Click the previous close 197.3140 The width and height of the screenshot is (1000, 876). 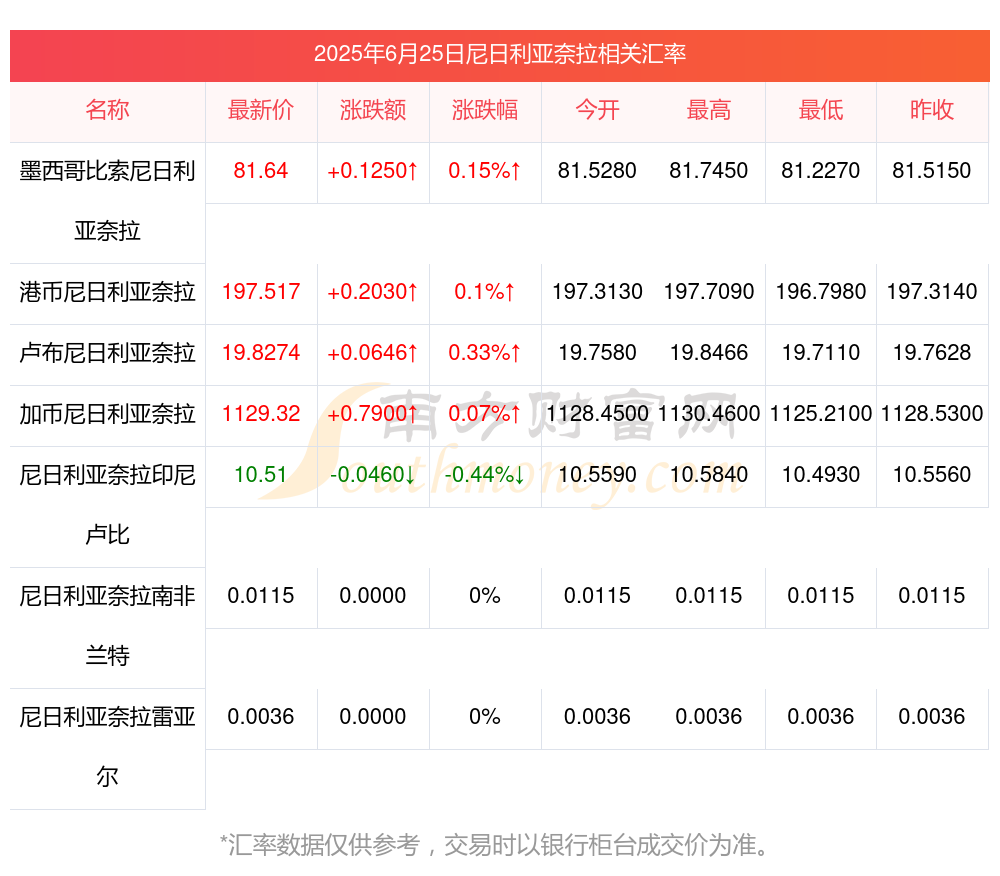point(932,292)
